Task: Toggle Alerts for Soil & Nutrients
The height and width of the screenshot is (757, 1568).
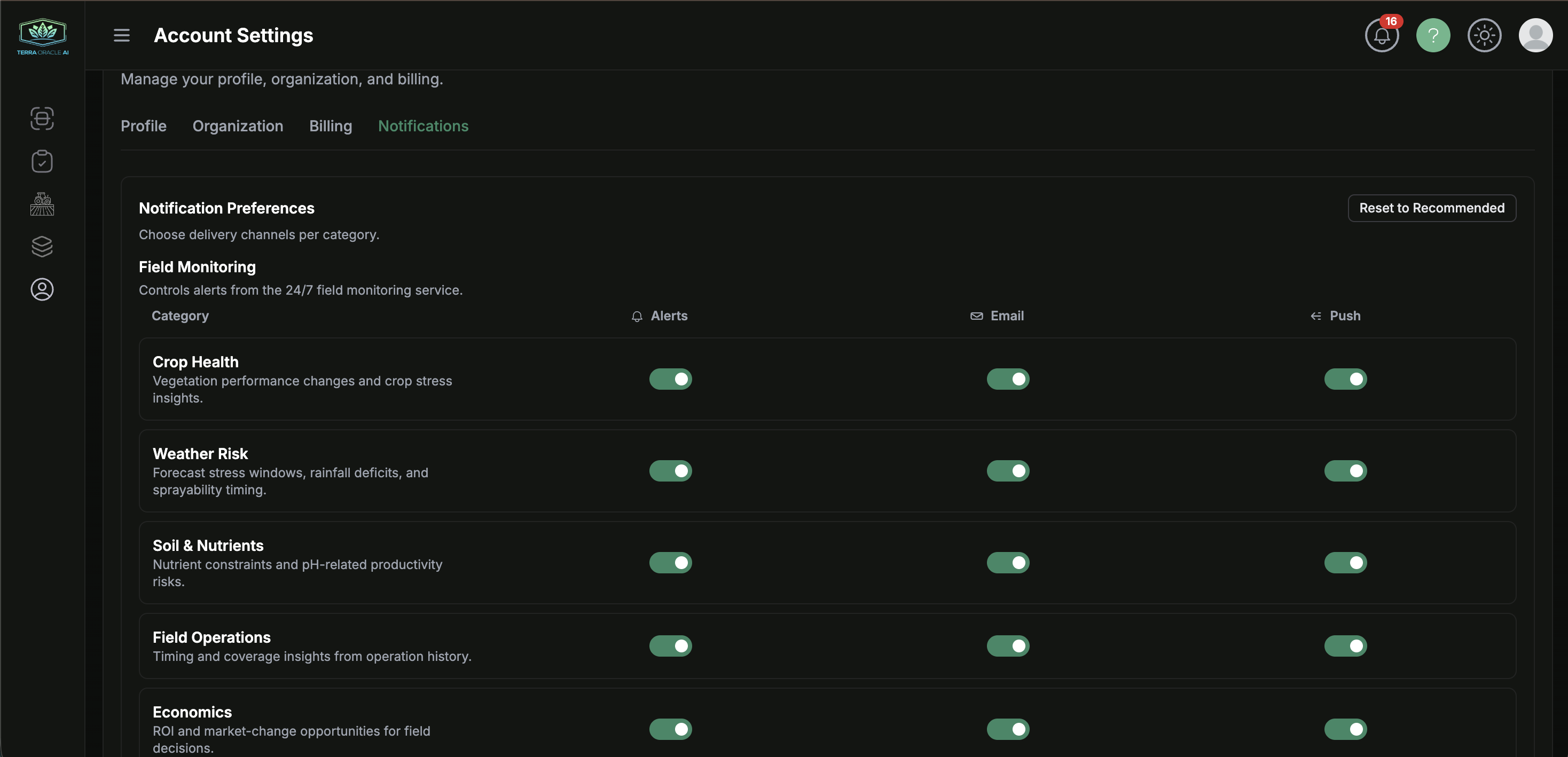Action: pos(670,563)
